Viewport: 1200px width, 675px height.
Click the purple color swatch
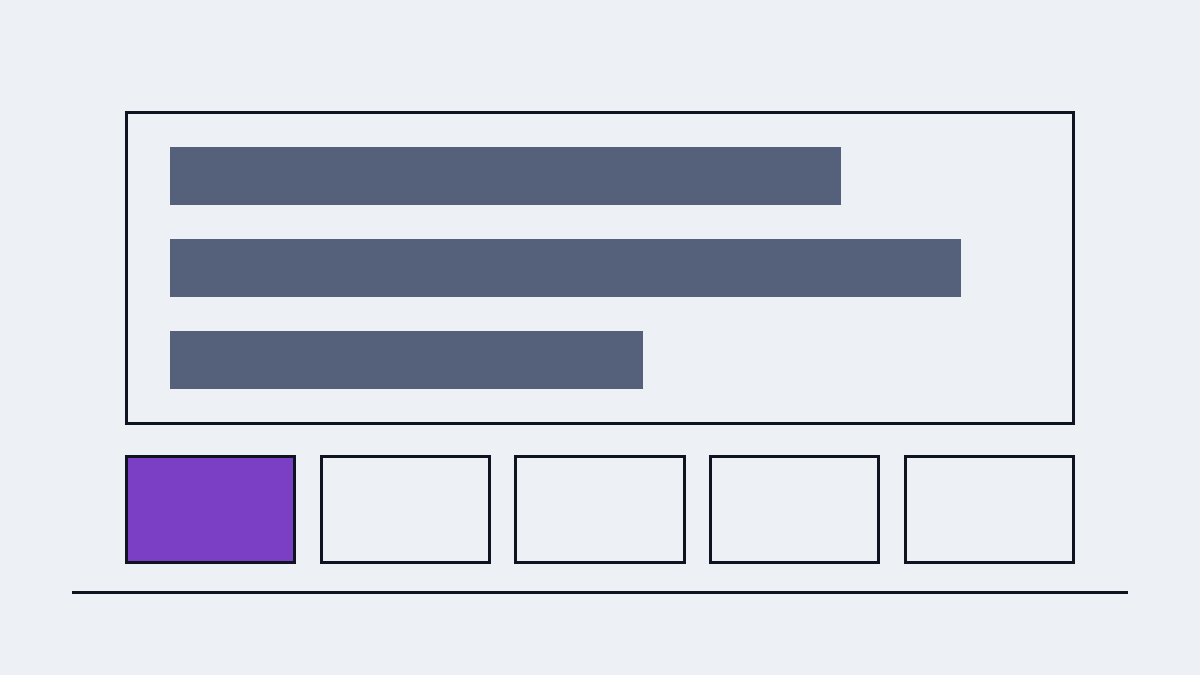tap(210, 509)
